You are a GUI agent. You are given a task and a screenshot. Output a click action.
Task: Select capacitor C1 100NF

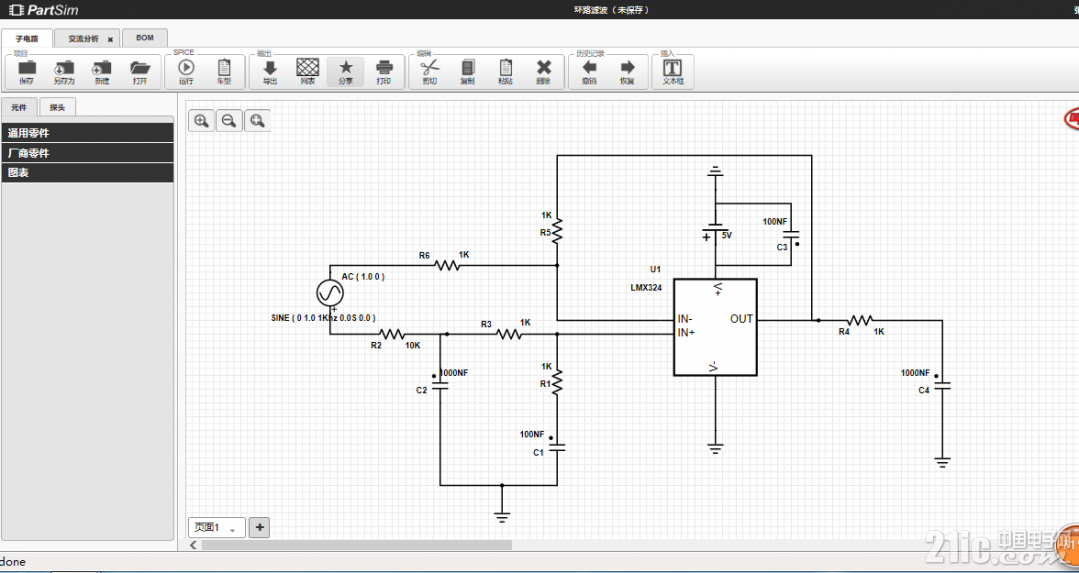click(557, 448)
